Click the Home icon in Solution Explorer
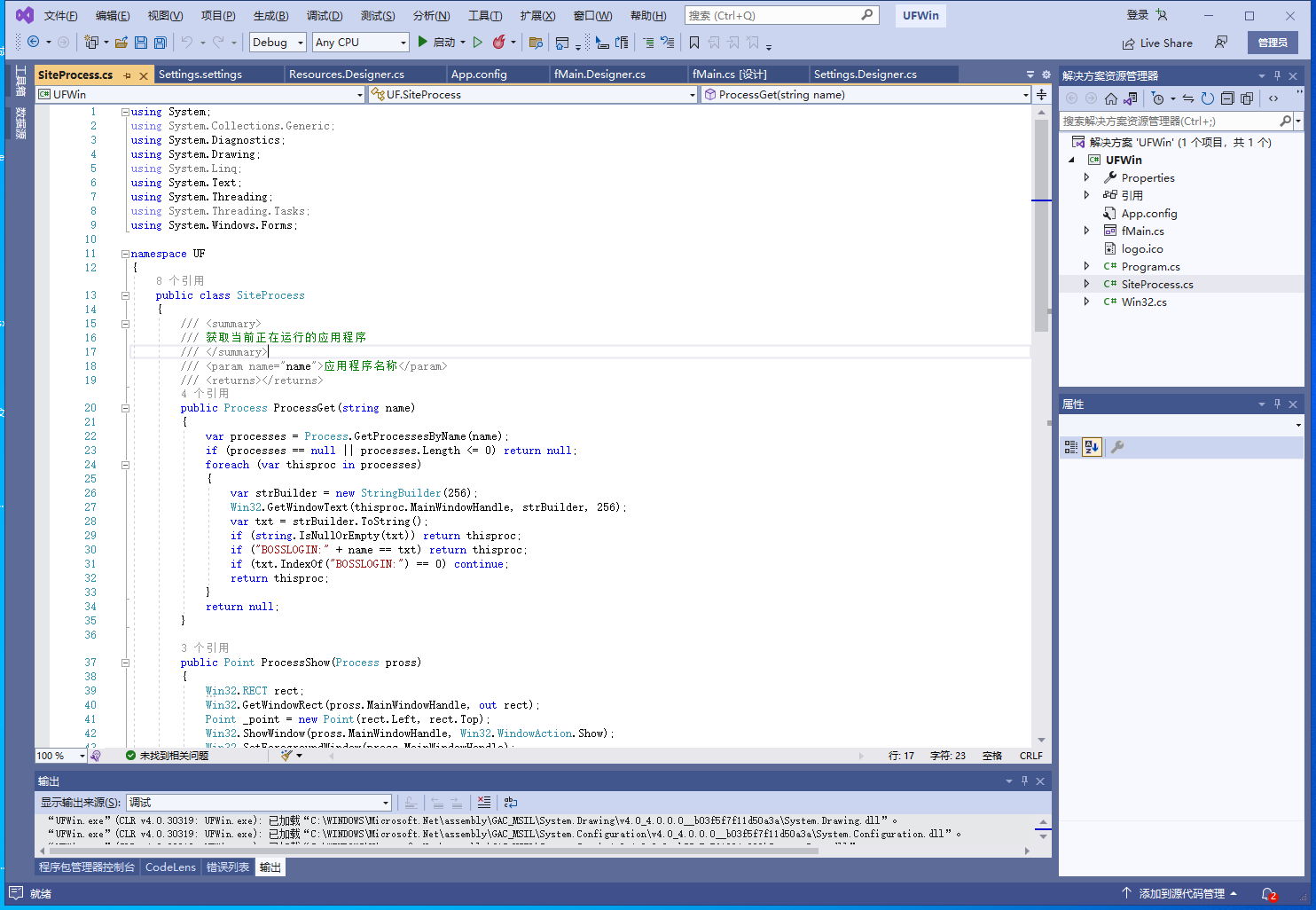The image size is (1316, 910). [x=1111, y=98]
